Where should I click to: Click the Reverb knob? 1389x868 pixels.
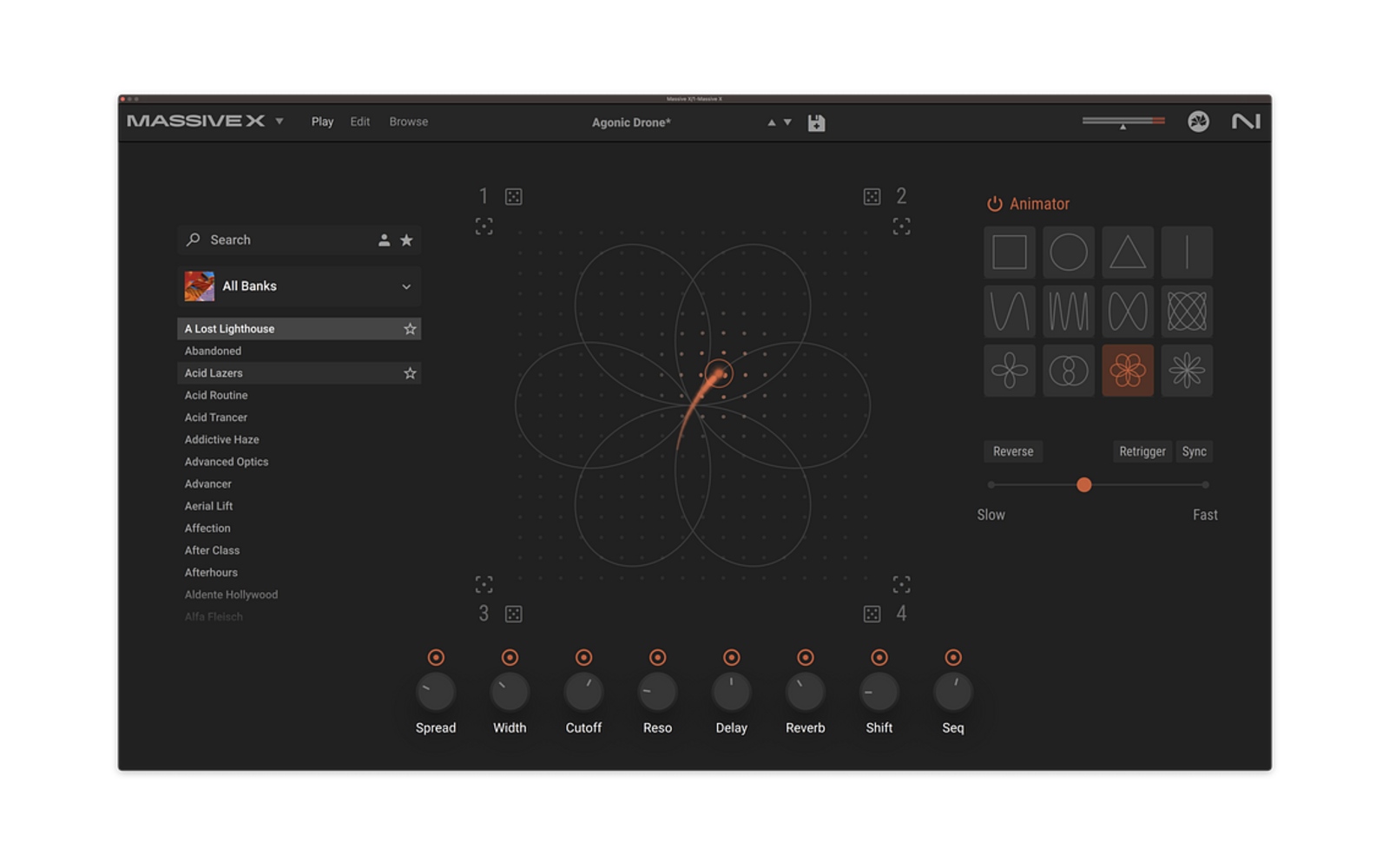click(x=806, y=692)
